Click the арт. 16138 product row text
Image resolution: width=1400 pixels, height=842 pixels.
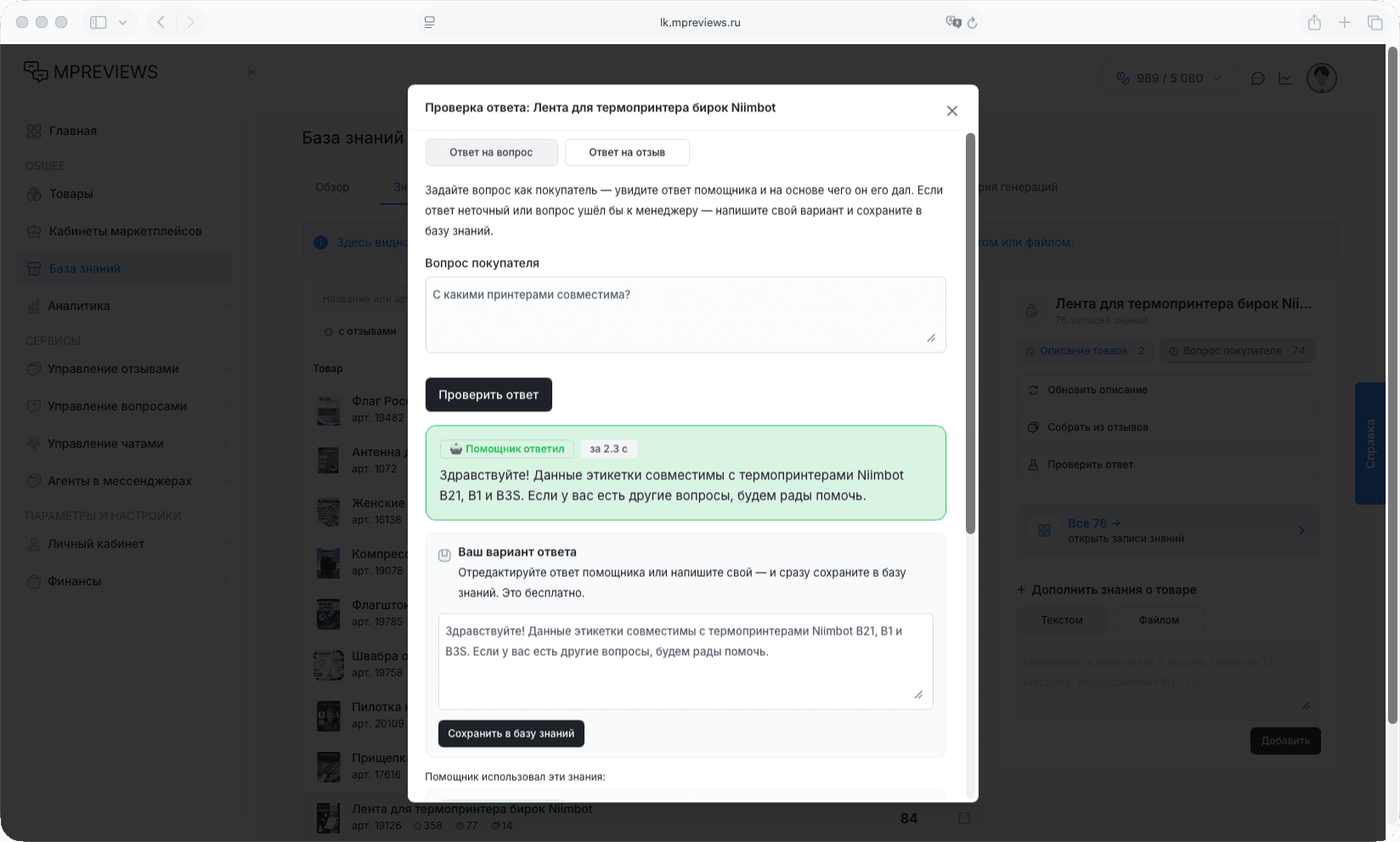376,520
